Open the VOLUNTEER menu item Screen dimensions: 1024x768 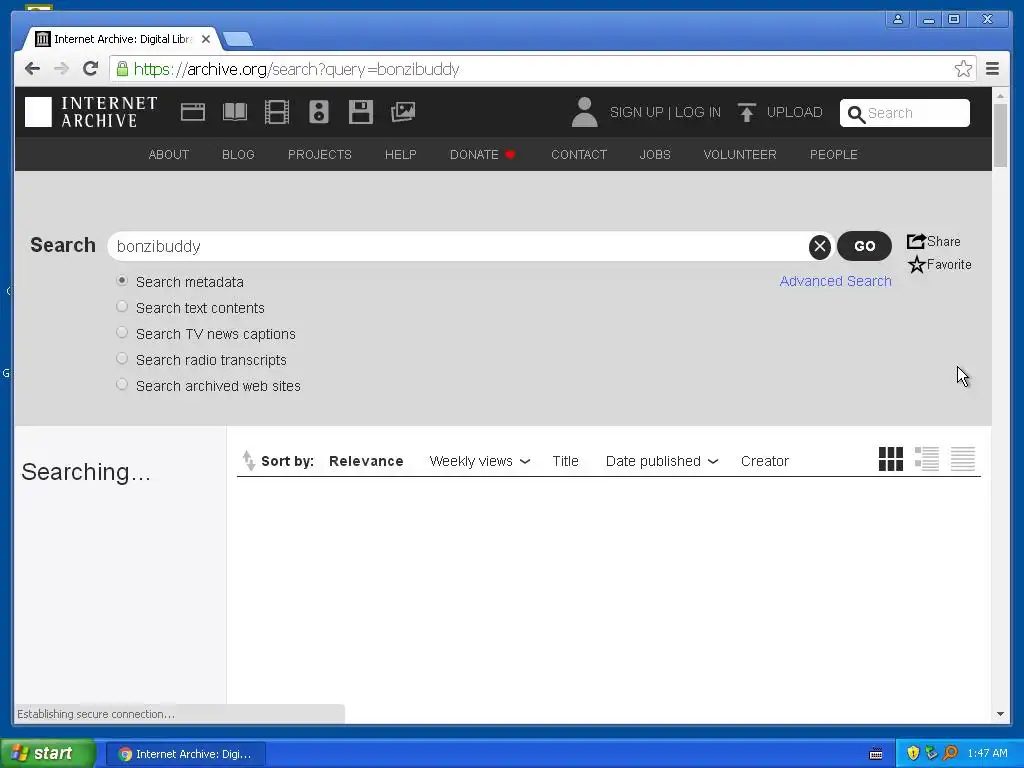(x=740, y=155)
